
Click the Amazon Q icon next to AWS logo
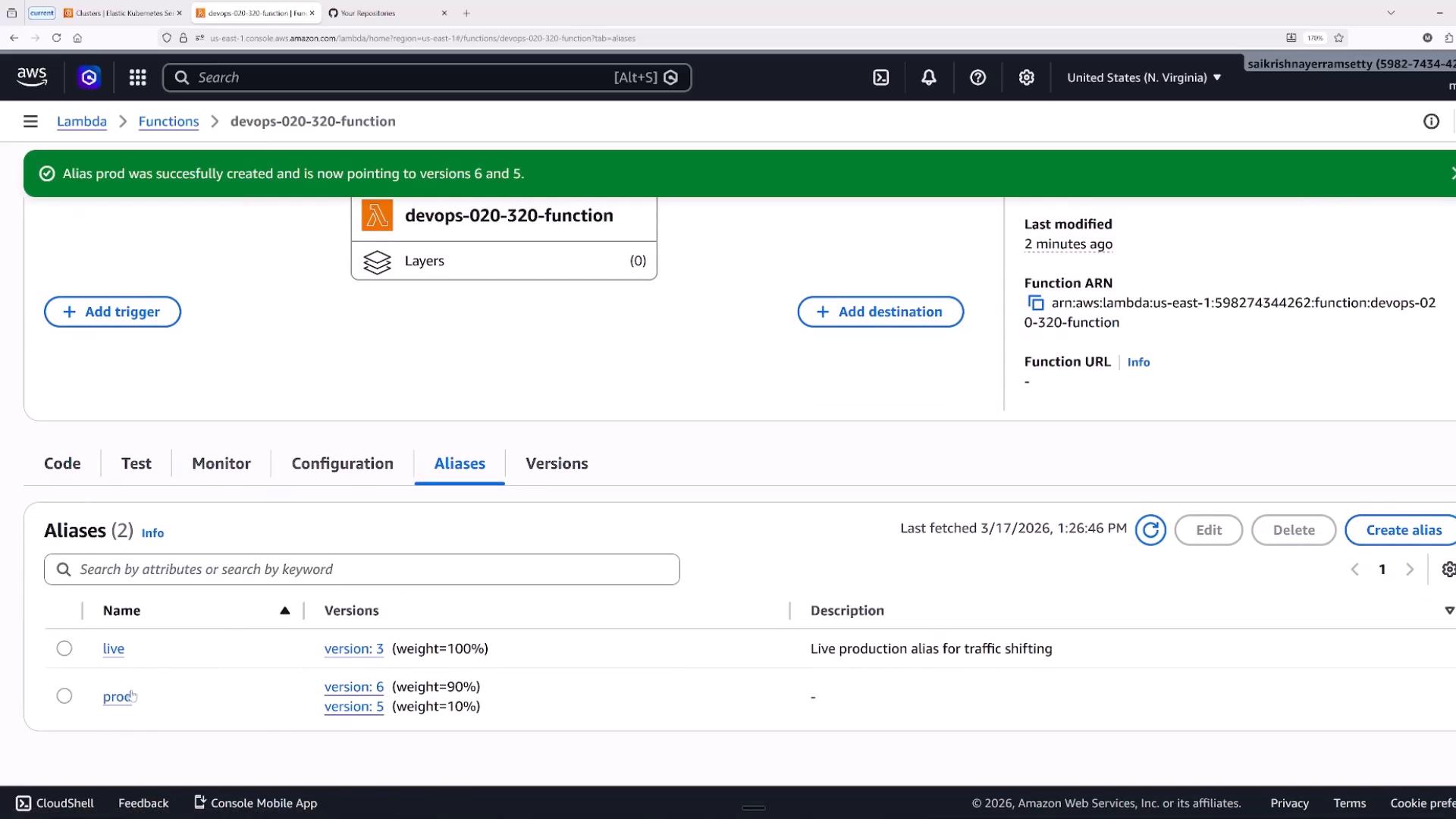89,77
